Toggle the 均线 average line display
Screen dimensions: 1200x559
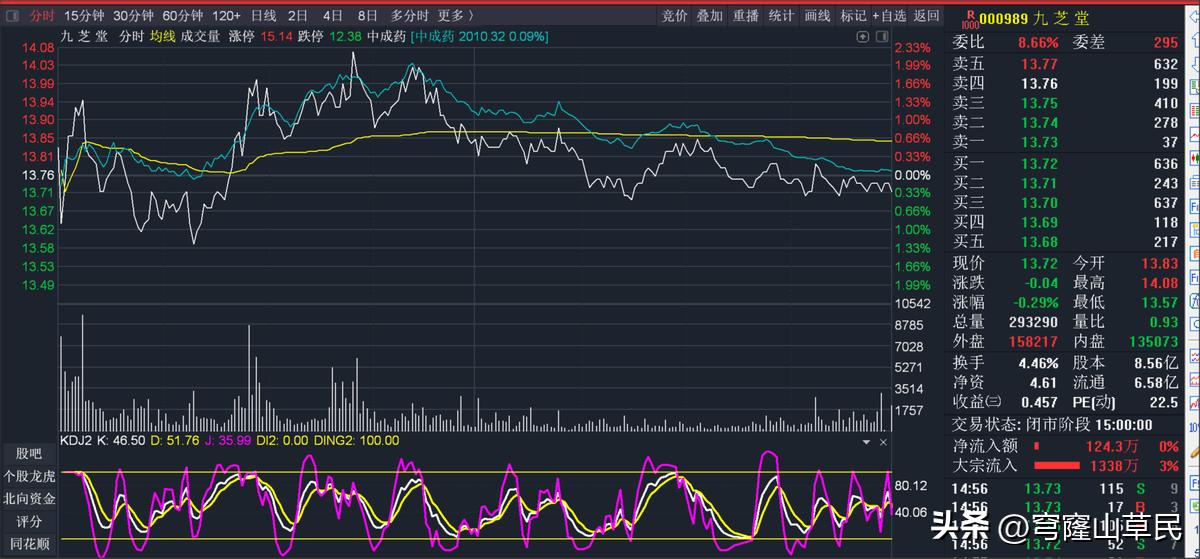pyautogui.click(x=162, y=36)
